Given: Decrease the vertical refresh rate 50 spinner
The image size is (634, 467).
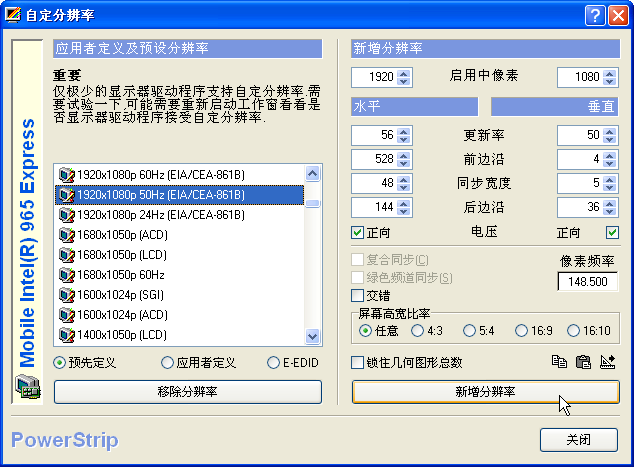Looking at the screenshot, I should (610, 139).
